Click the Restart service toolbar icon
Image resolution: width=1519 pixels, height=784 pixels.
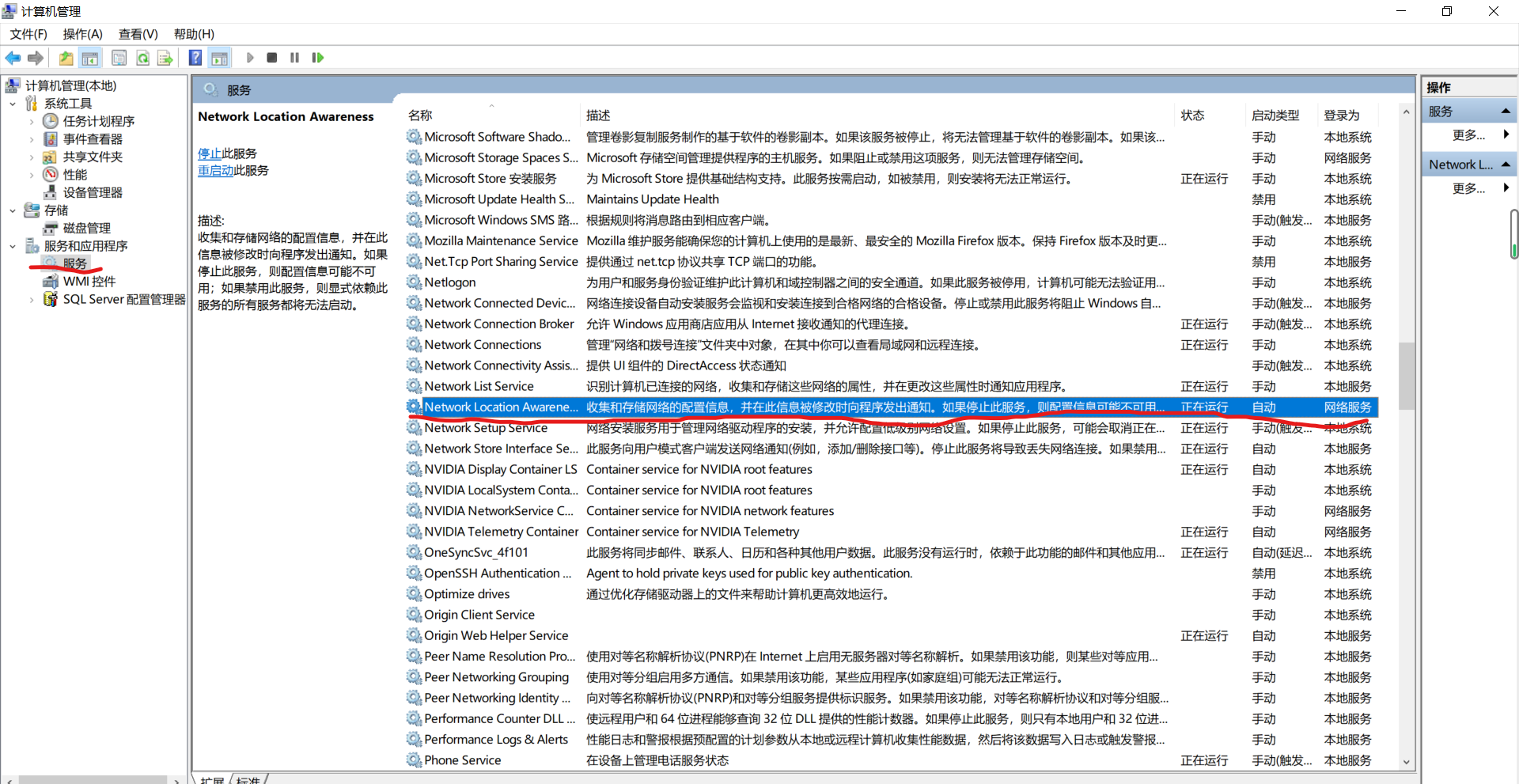[318, 58]
